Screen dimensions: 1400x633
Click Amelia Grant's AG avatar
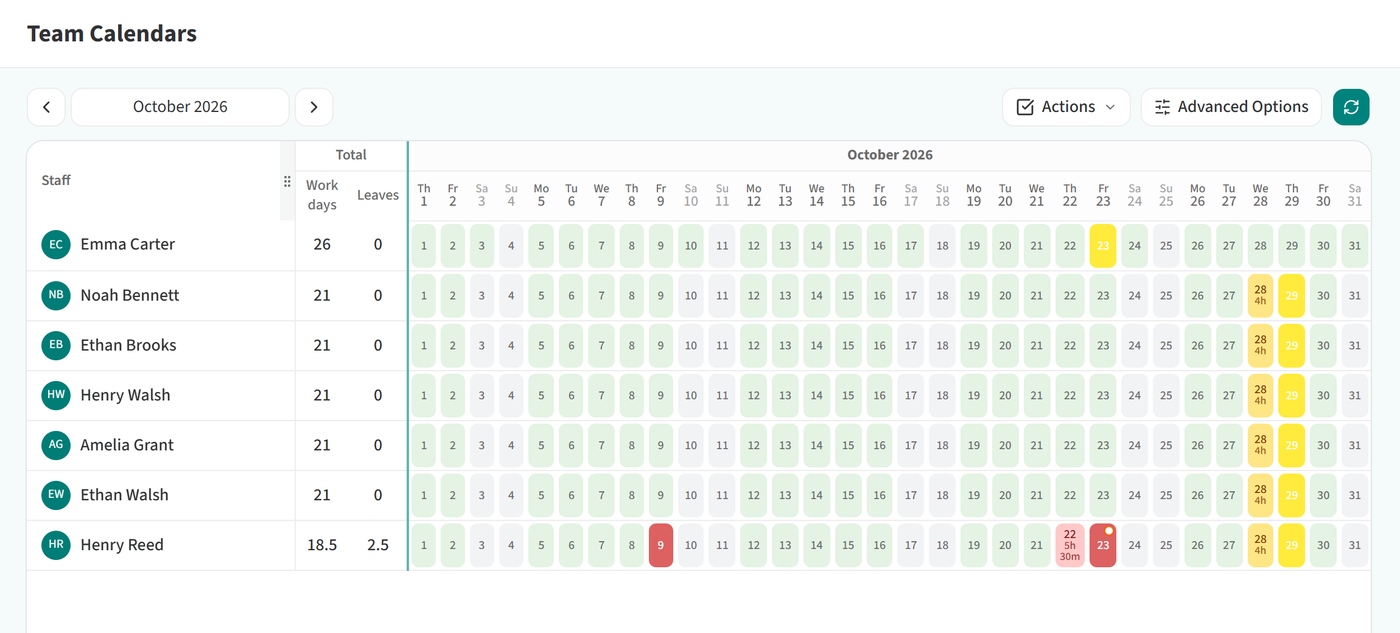(56, 445)
